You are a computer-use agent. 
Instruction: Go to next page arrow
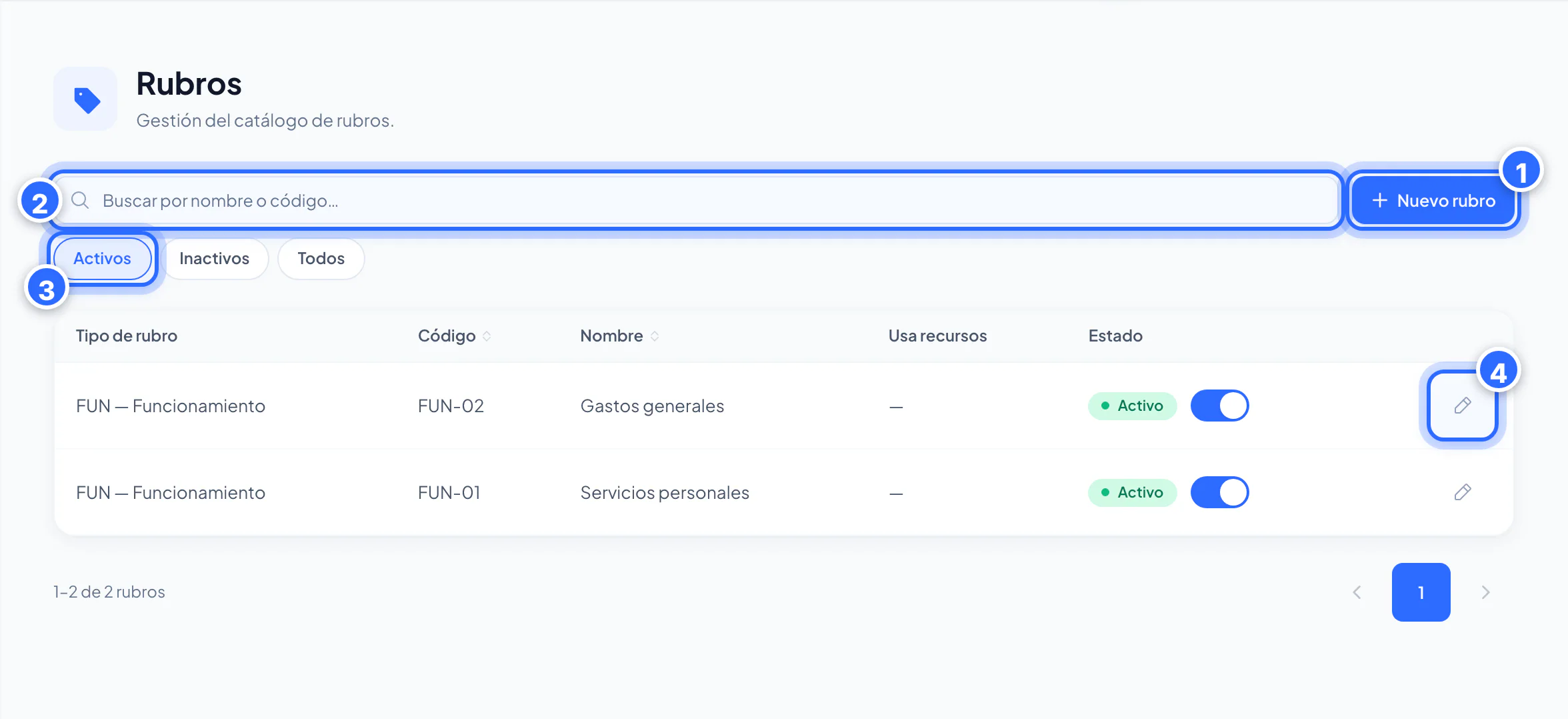1485,592
